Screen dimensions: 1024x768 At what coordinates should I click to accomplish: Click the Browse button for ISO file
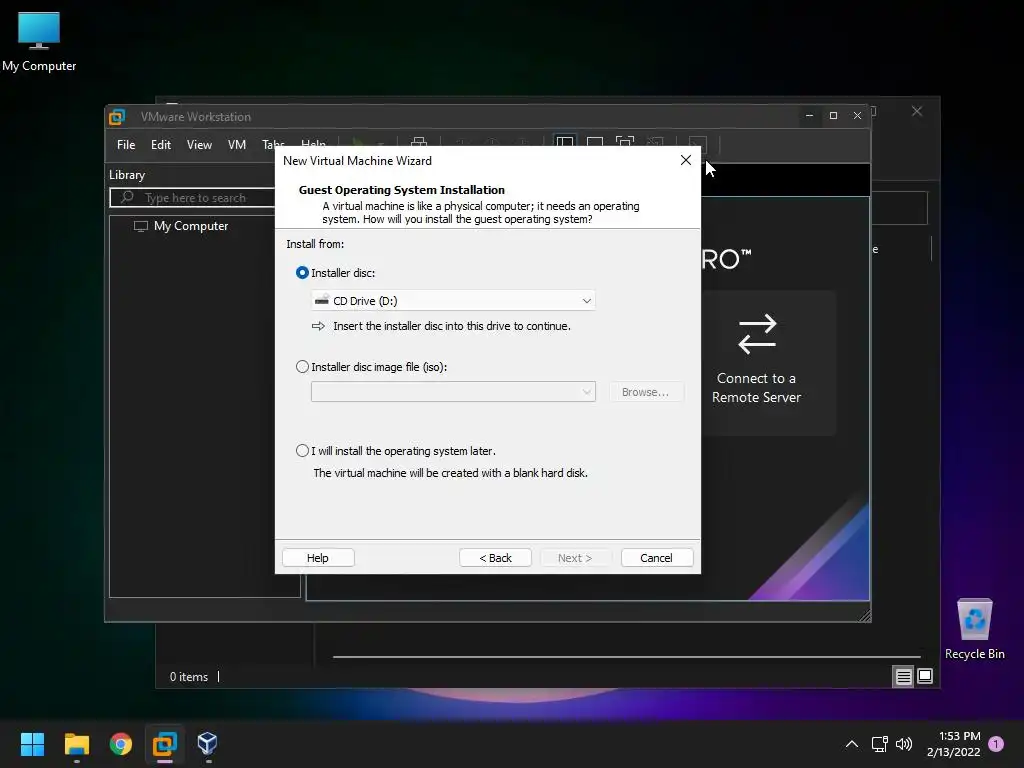(645, 392)
